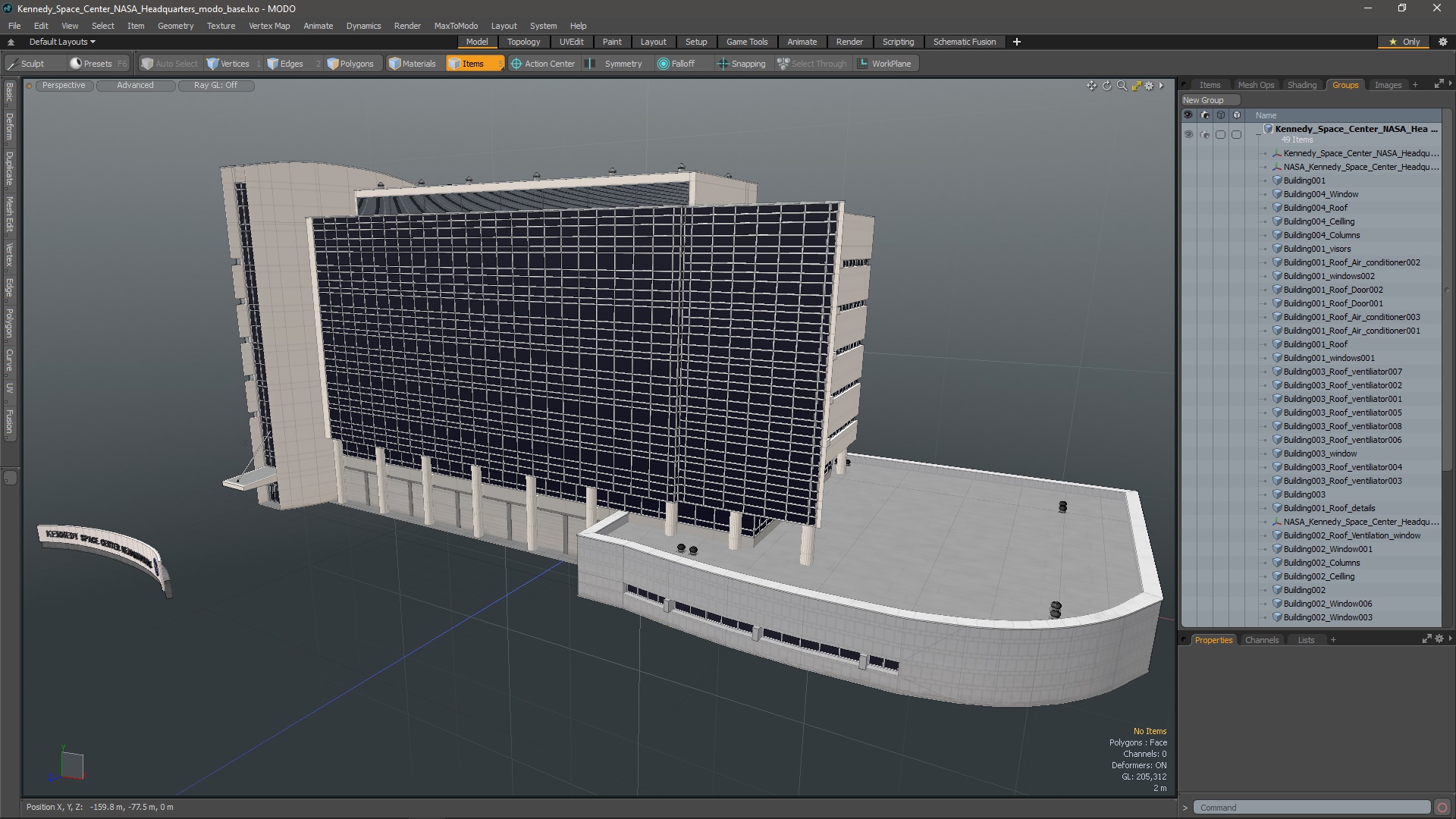
Task: Open viewport settings gear
Action: pos(1149,86)
